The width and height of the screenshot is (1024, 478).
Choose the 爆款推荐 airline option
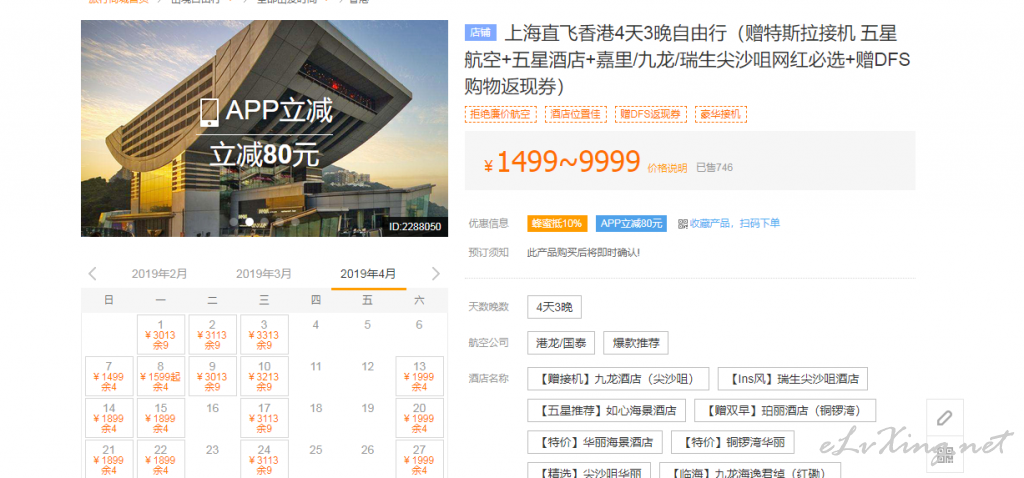pos(635,343)
